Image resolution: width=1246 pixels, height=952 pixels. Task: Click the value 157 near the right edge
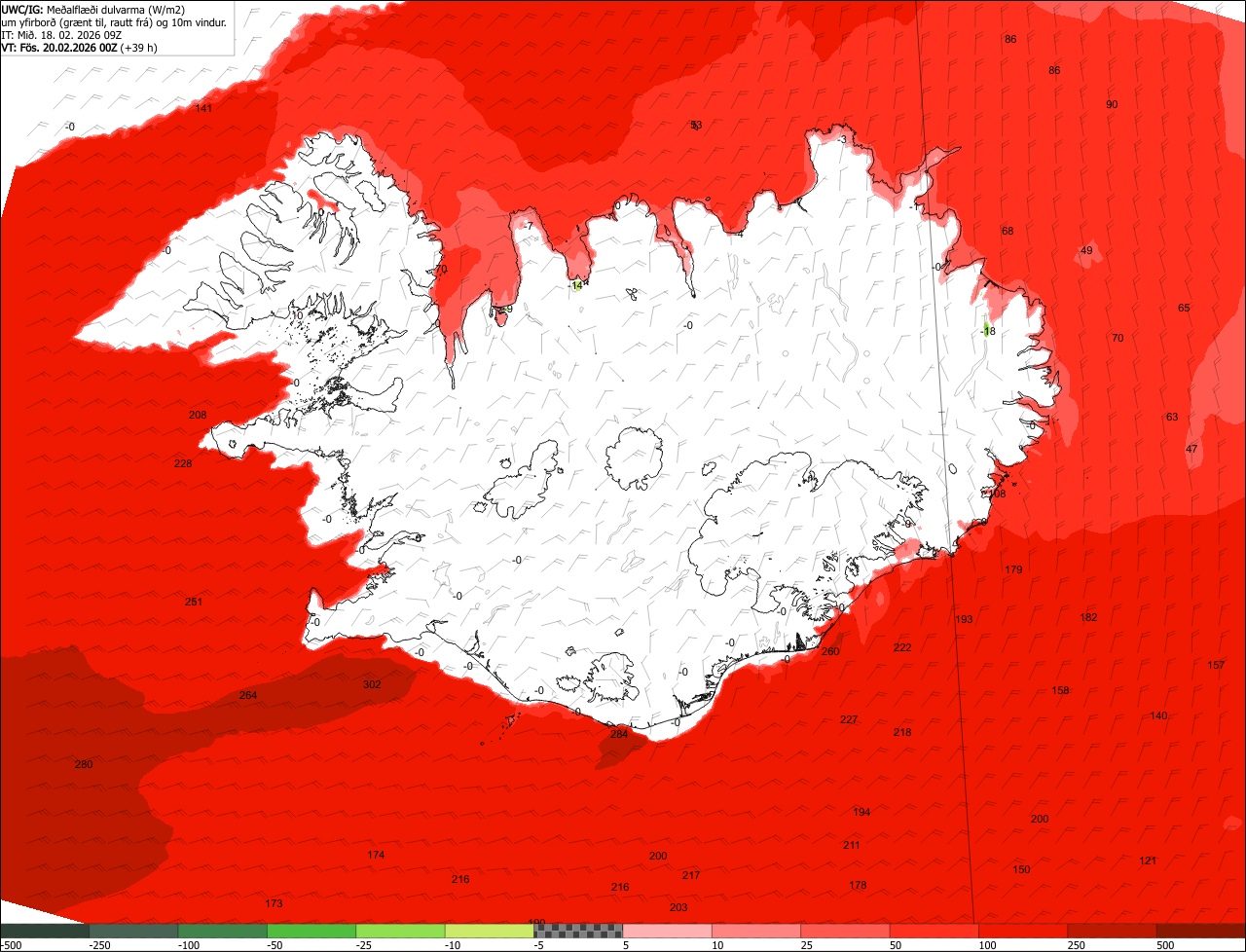tap(1216, 665)
